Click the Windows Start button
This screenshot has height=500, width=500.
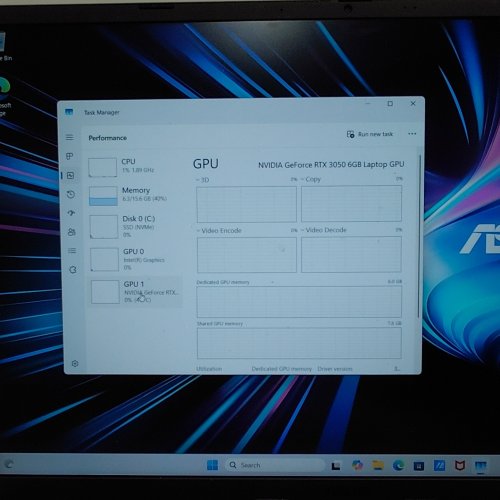pos(212,465)
